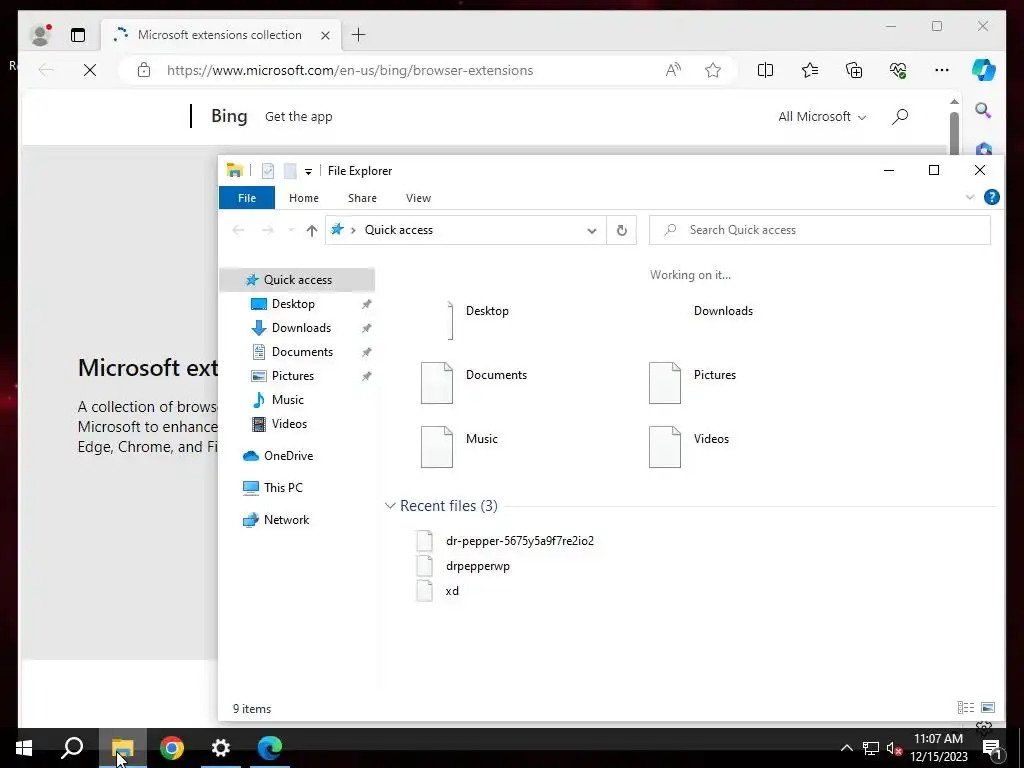The height and width of the screenshot is (768, 1024).
Task: Open Edge profile avatar icon
Action: click(40, 35)
